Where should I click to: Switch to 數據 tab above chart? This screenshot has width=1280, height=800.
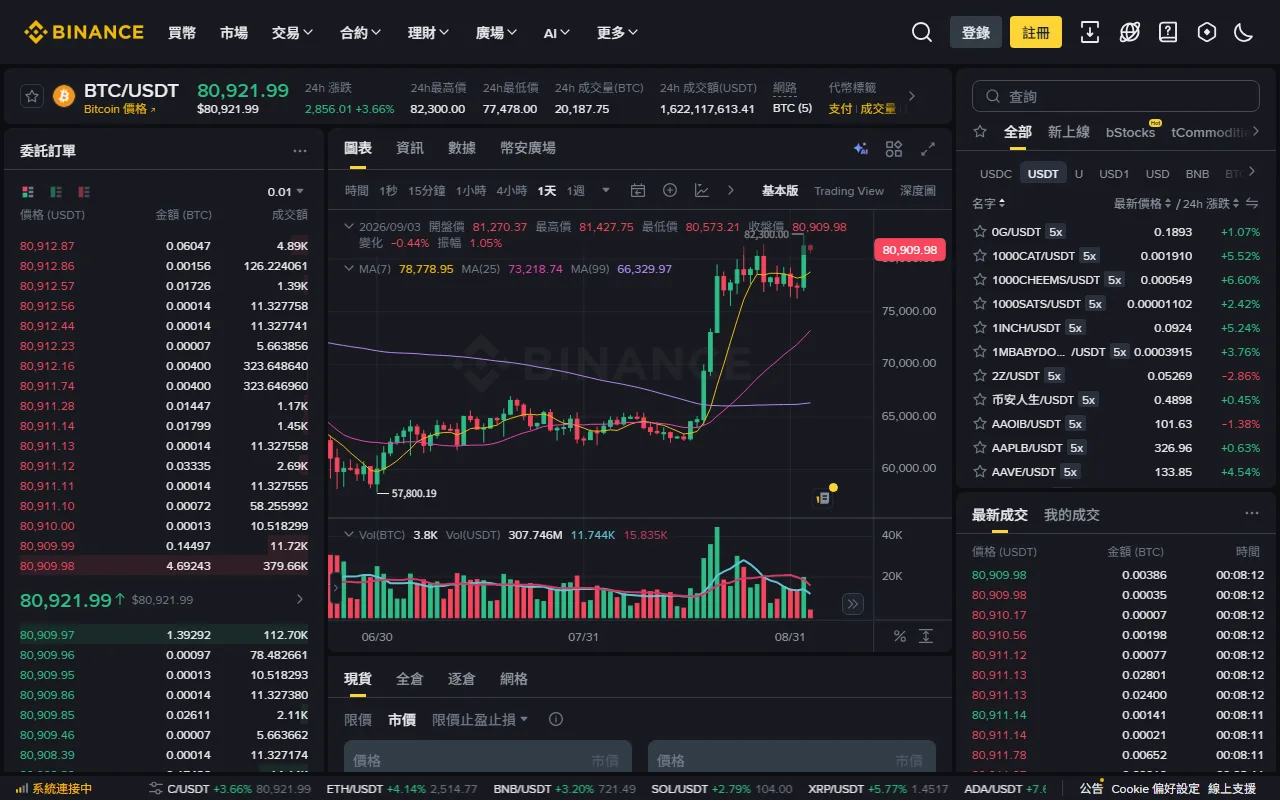[x=462, y=148]
